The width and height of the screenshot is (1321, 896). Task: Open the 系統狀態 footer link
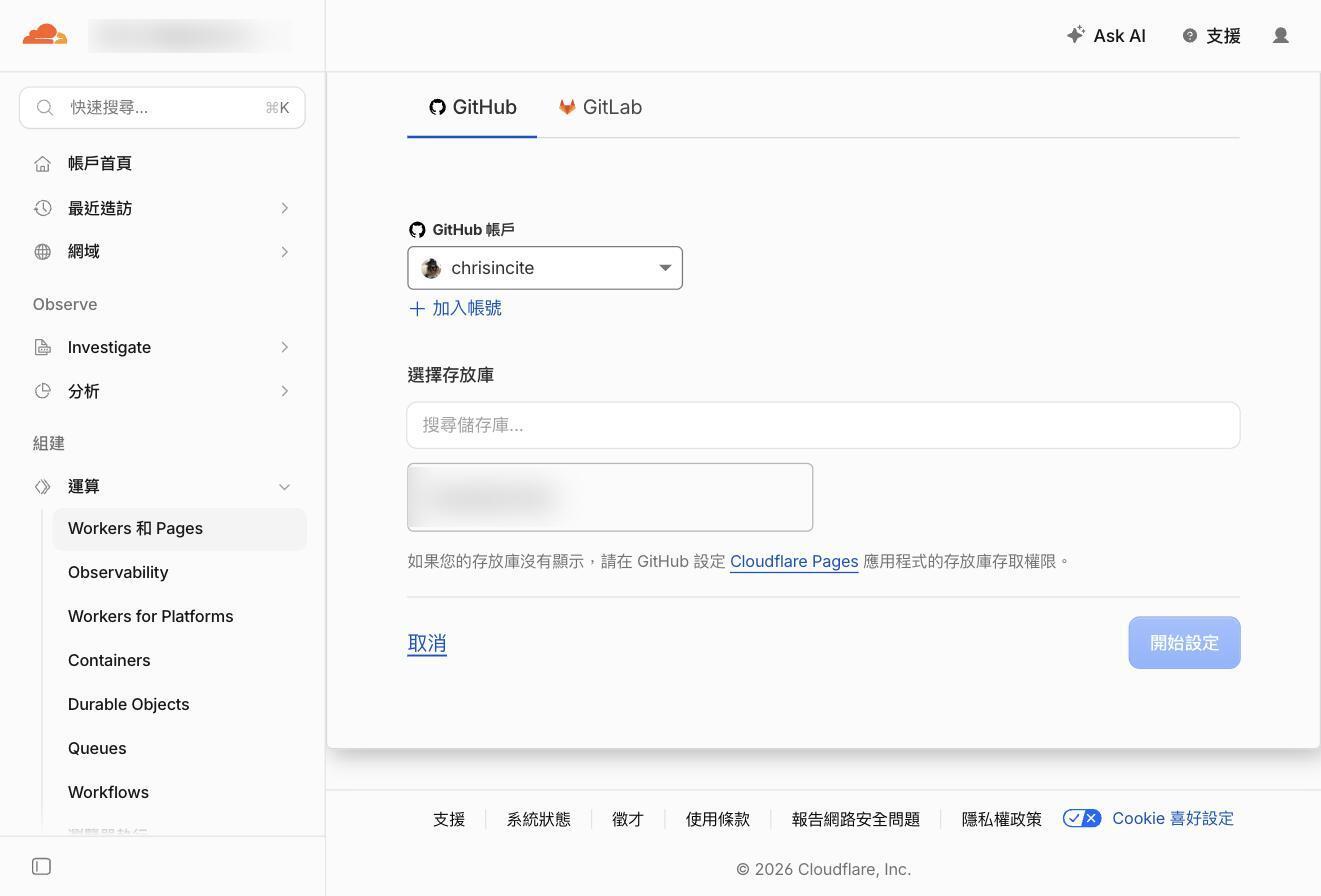538,819
